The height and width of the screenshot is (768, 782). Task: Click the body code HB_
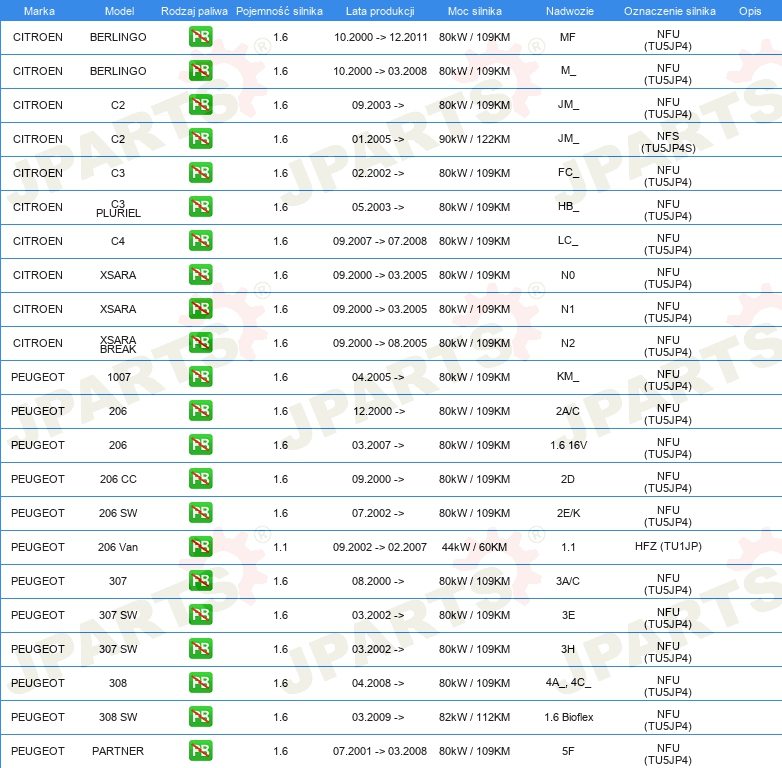(569, 206)
